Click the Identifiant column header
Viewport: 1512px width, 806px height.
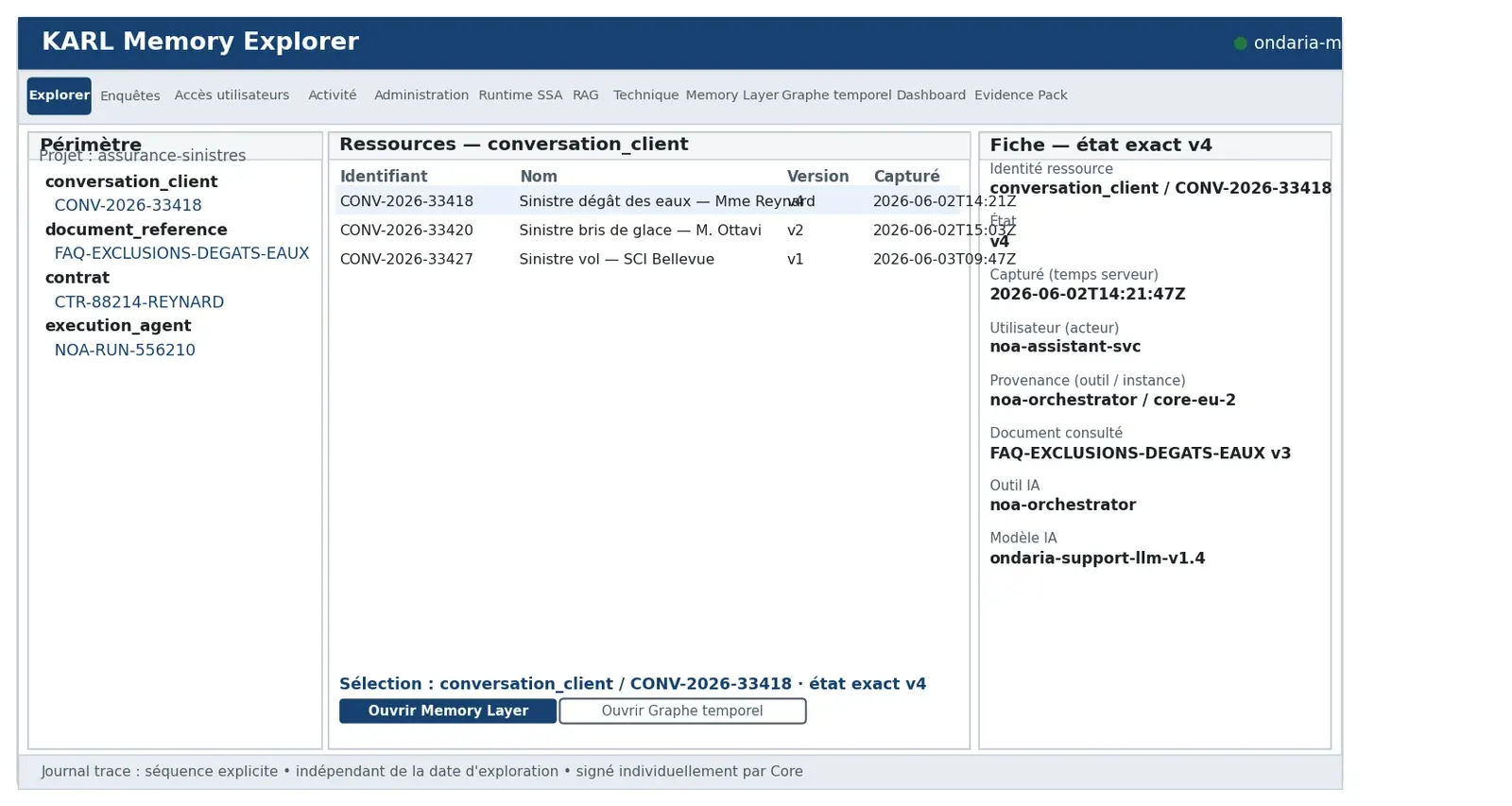tap(384, 177)
